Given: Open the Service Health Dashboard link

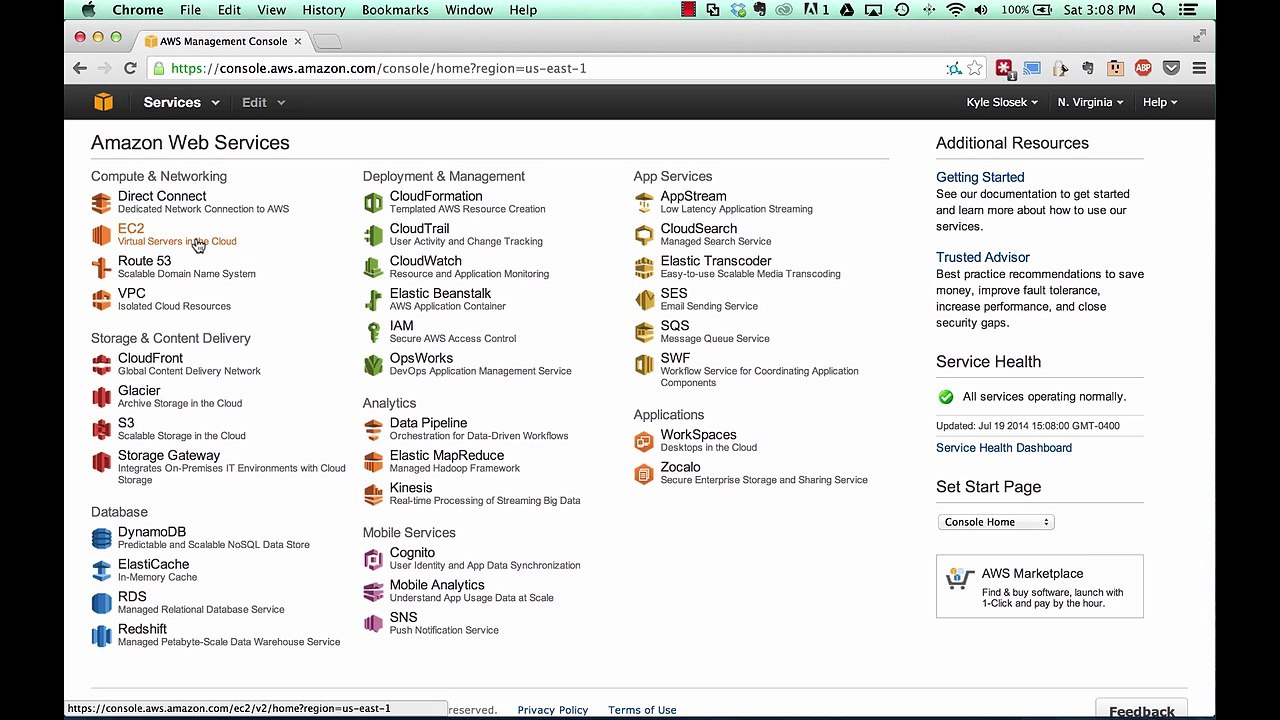Looking at the screenshot, I should click(1004, 448).
